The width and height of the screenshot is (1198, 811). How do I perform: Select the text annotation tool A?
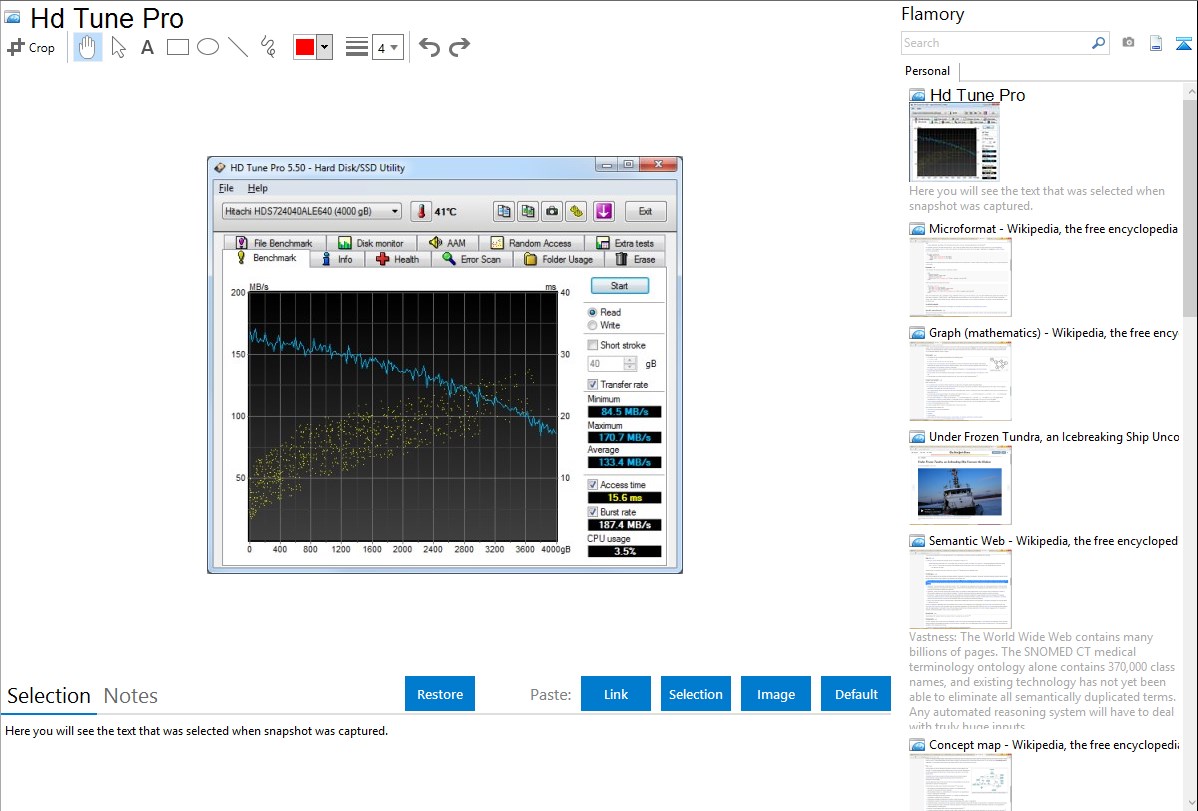[x=147, y=47]
